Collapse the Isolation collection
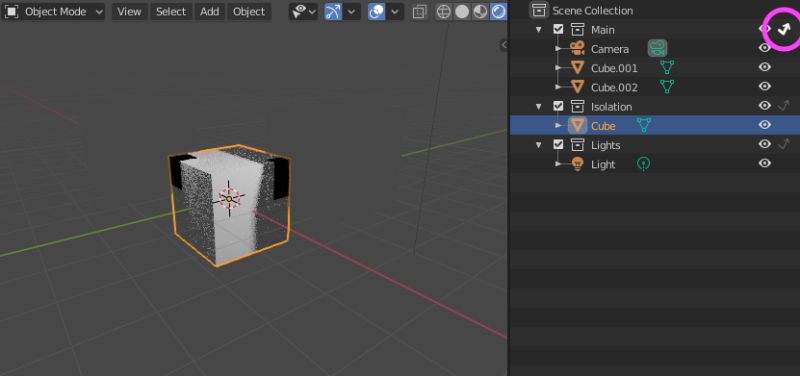The image size is (800, 376). [x=538, y=107]
